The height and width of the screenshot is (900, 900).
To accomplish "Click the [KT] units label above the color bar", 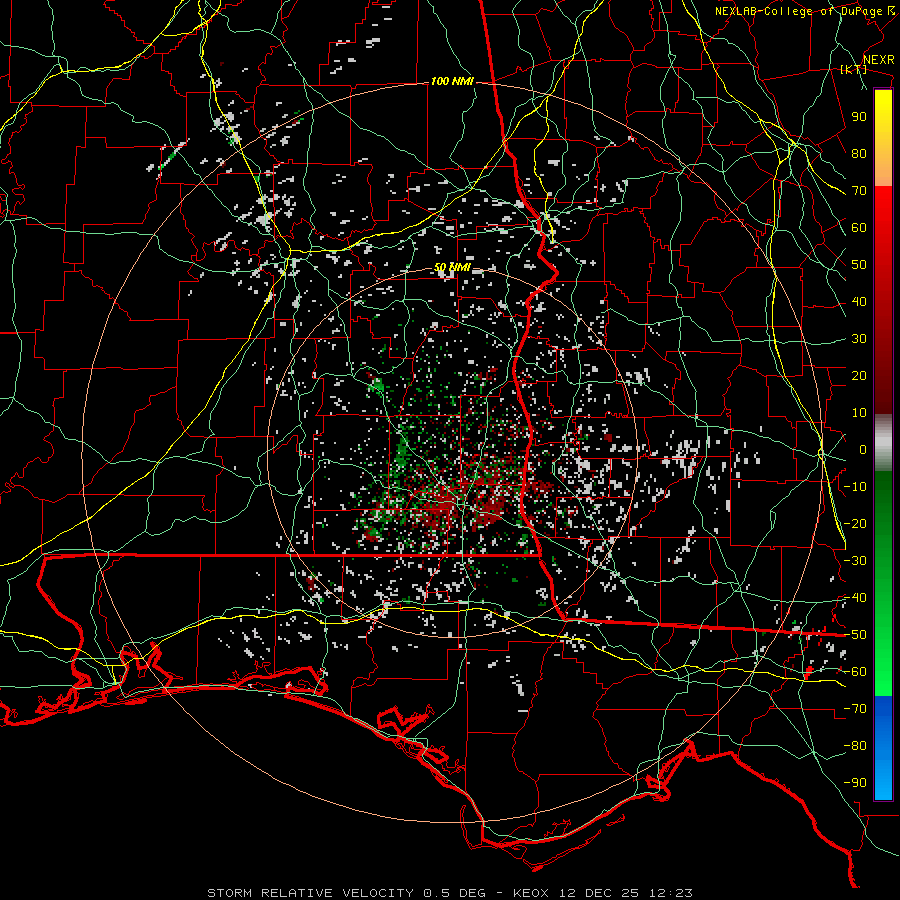I will (x=854, y=69).
